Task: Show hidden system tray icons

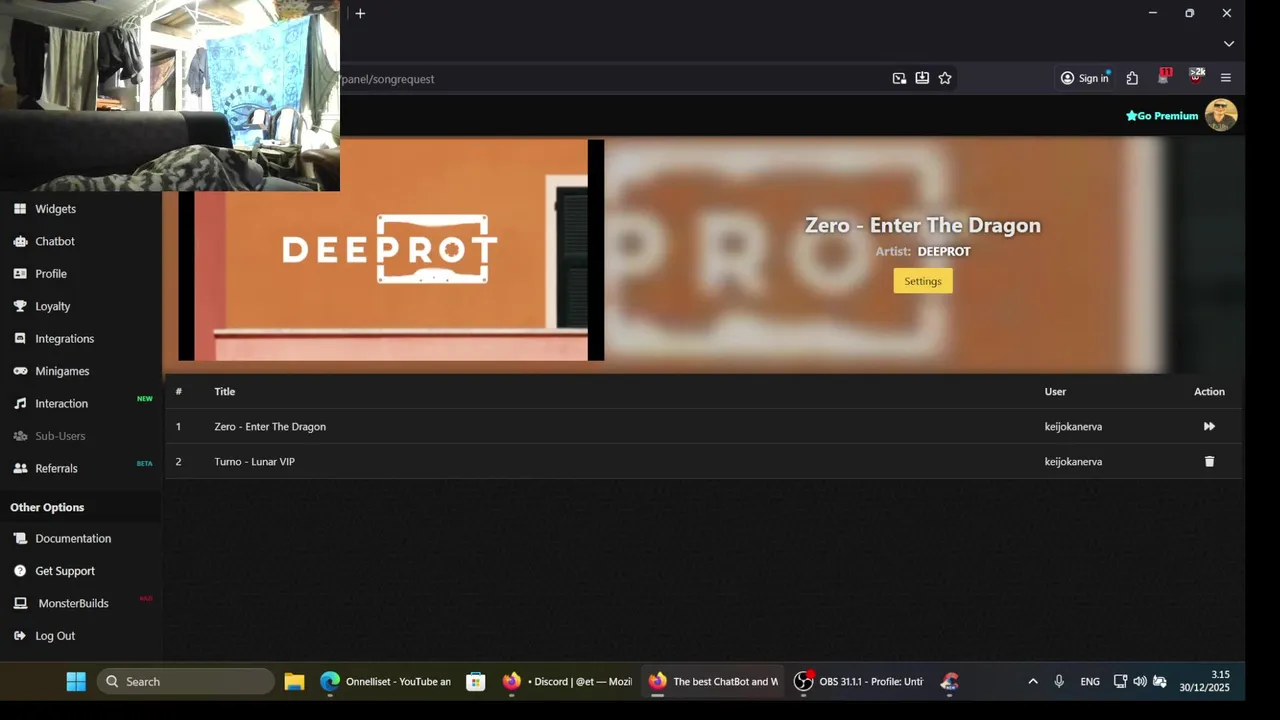Action: 1033,681
